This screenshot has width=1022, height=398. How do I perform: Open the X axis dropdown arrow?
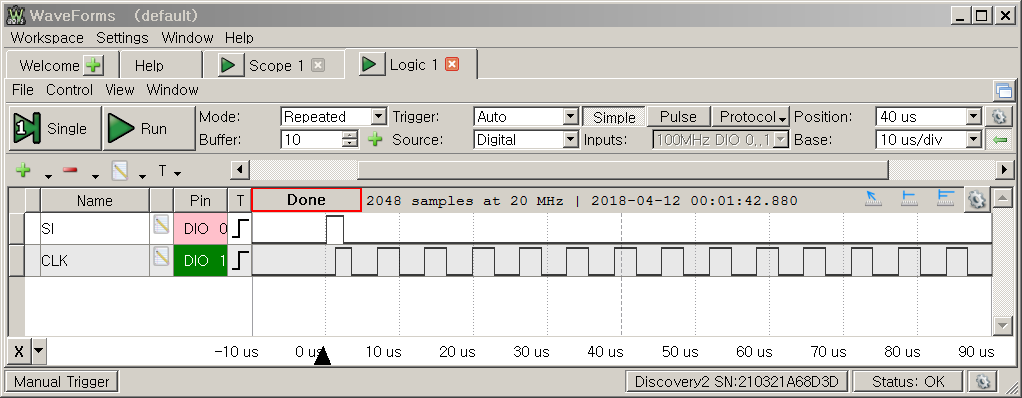click(38, 352)
